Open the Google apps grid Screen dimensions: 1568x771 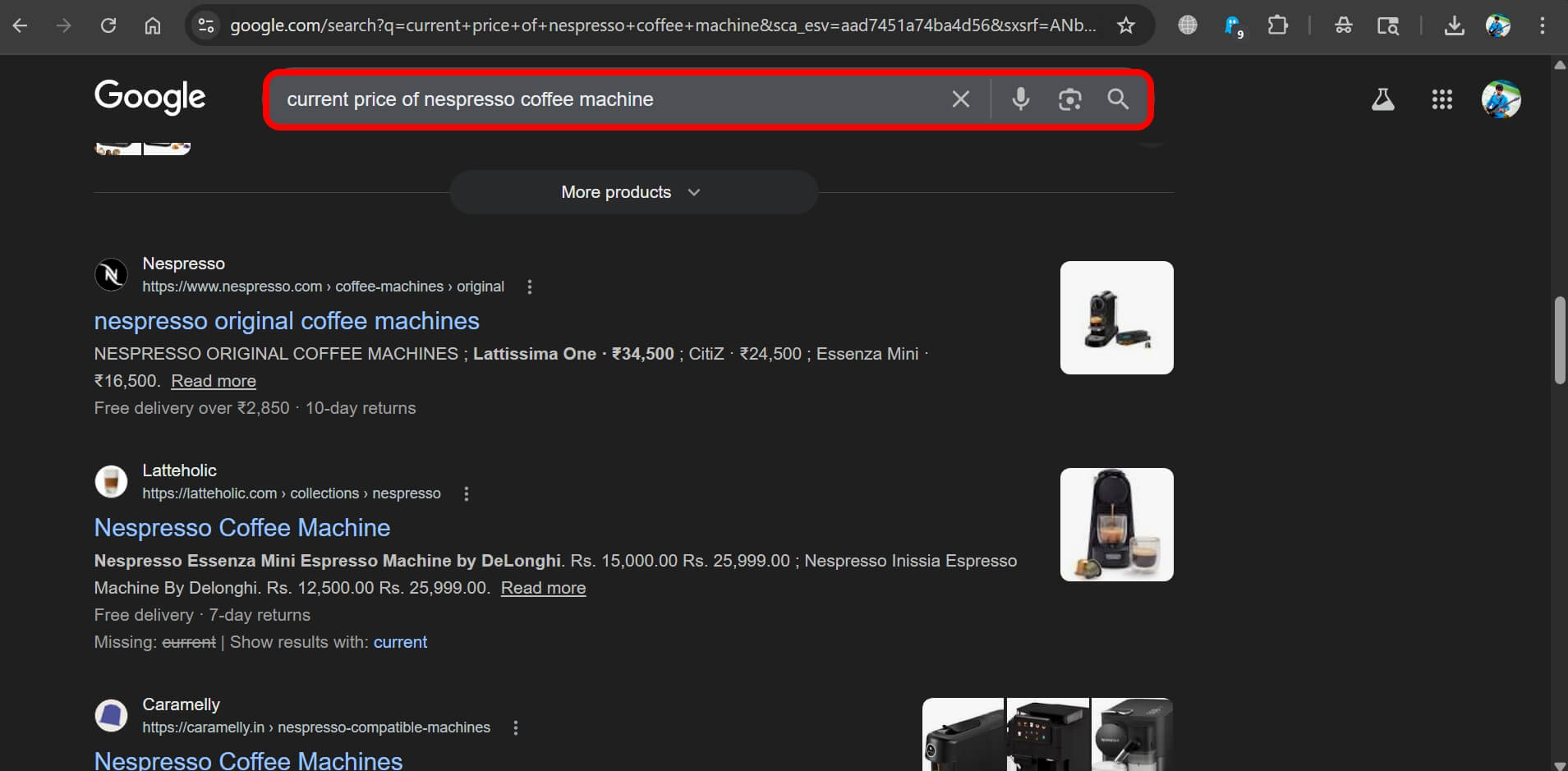tap(1442, 99)
